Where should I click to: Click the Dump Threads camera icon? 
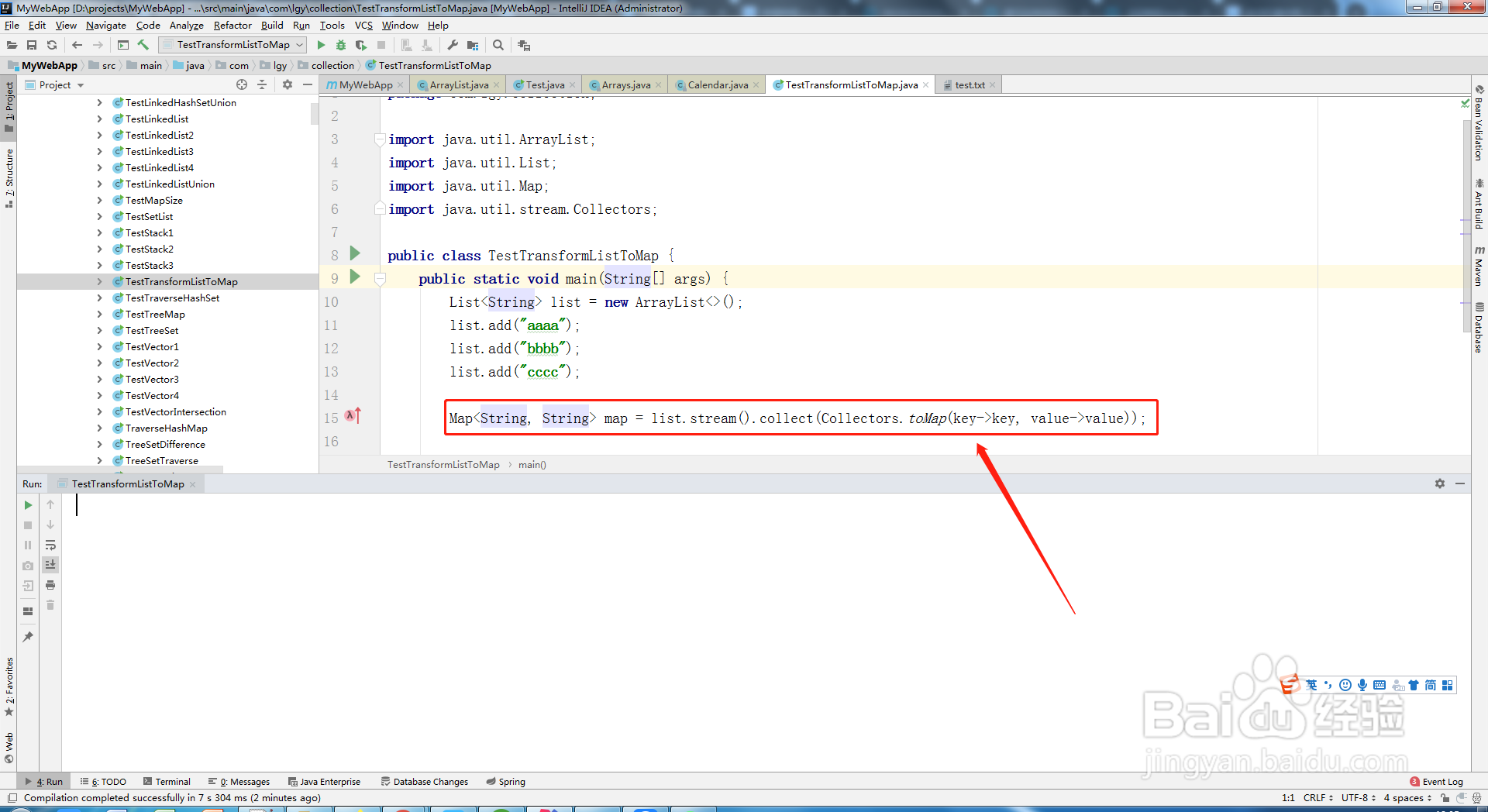click(x=28, y=566)
